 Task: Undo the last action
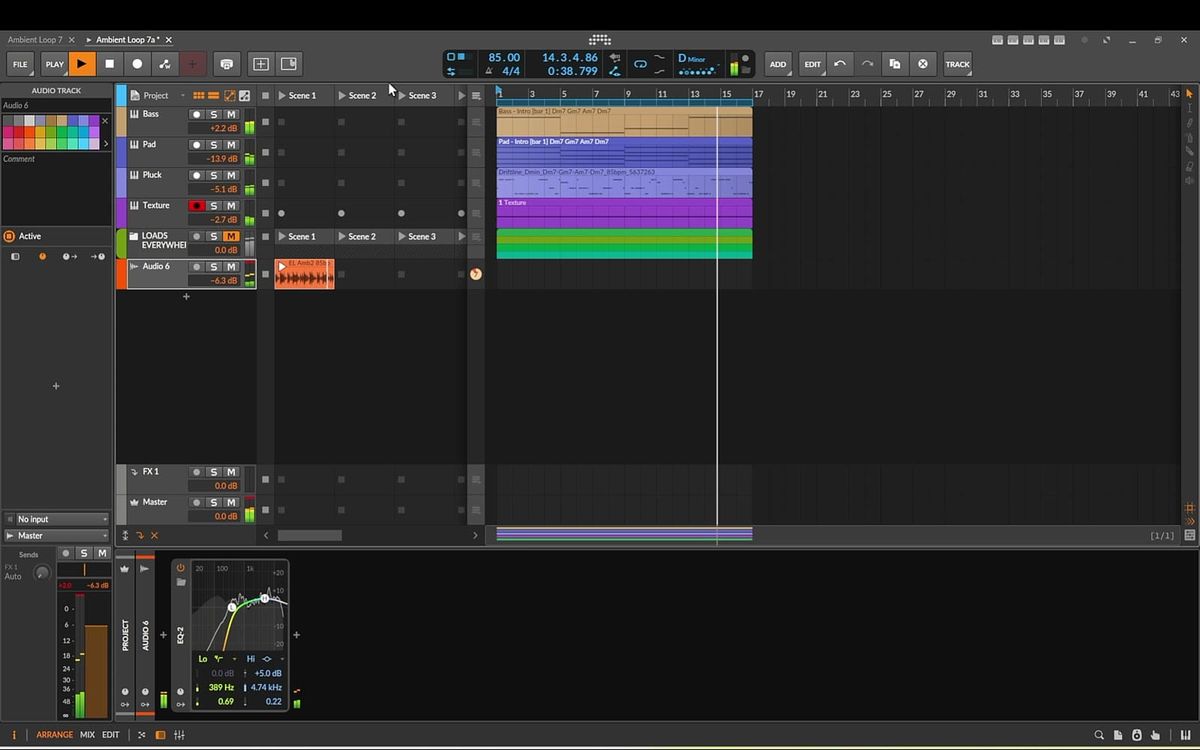(840, 64)
